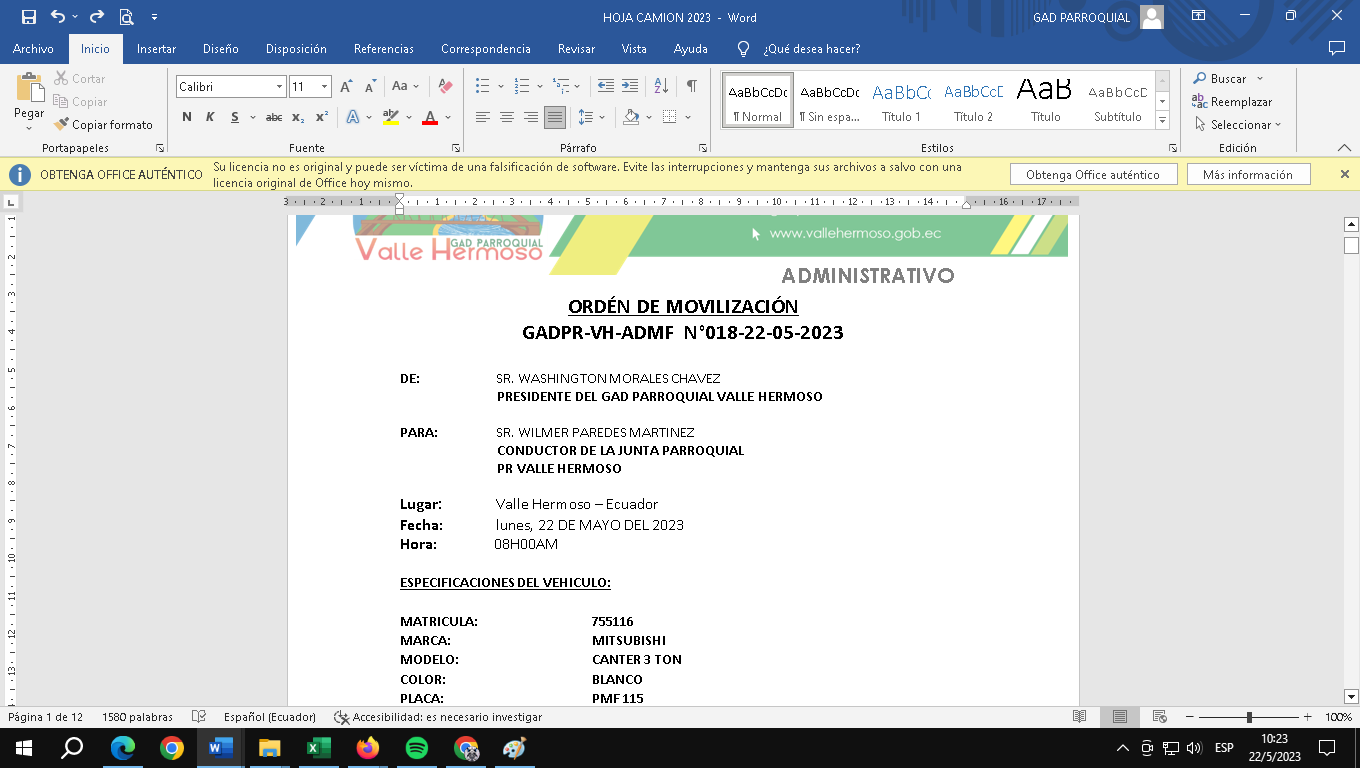The width and height of the screenshot is (1360, 768).
Task: Select the Título 1 style thumbnail
Action: click(901, 100)
